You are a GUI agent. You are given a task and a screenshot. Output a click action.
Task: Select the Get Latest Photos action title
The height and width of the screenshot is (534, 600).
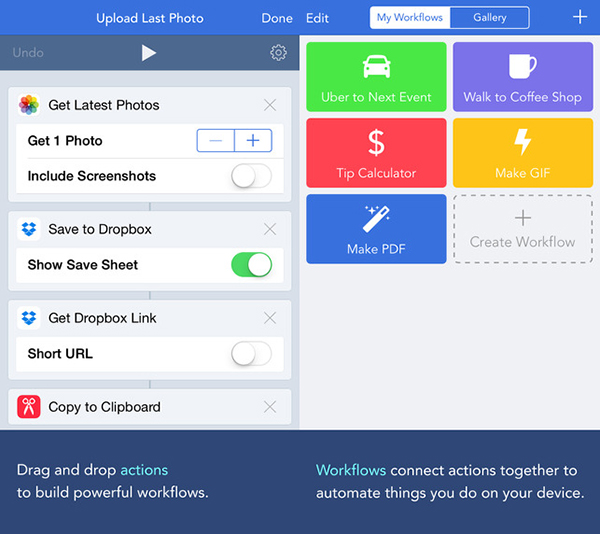tap(104, 105)
